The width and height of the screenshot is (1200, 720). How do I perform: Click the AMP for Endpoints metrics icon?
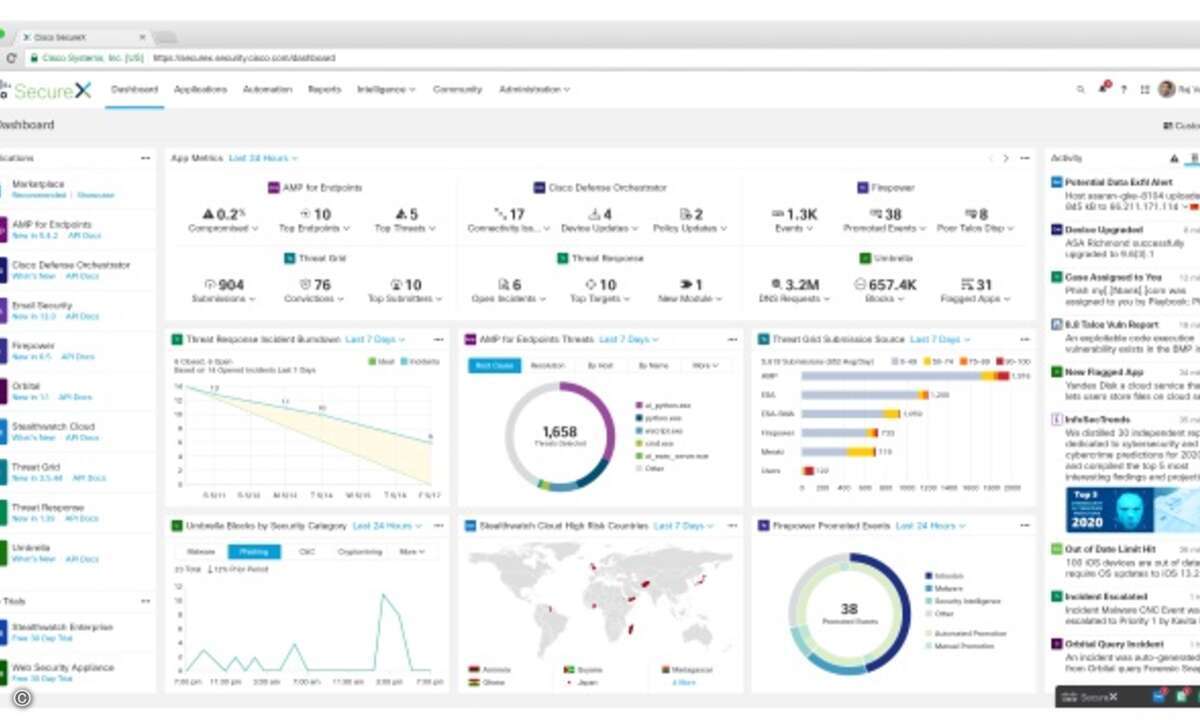tap(274, 187)
